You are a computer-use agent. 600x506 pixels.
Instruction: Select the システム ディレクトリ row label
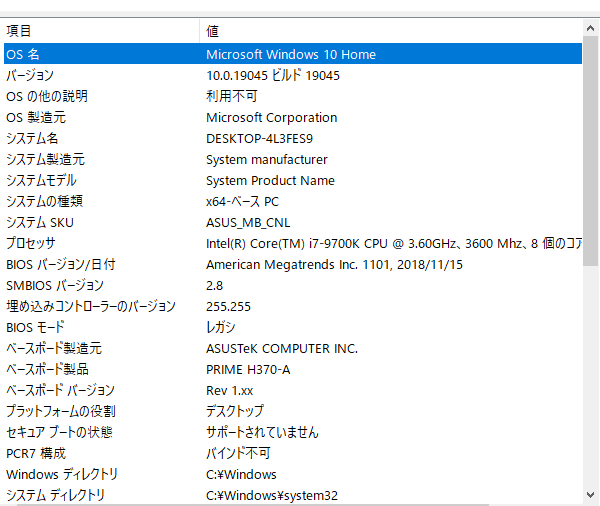55,495
